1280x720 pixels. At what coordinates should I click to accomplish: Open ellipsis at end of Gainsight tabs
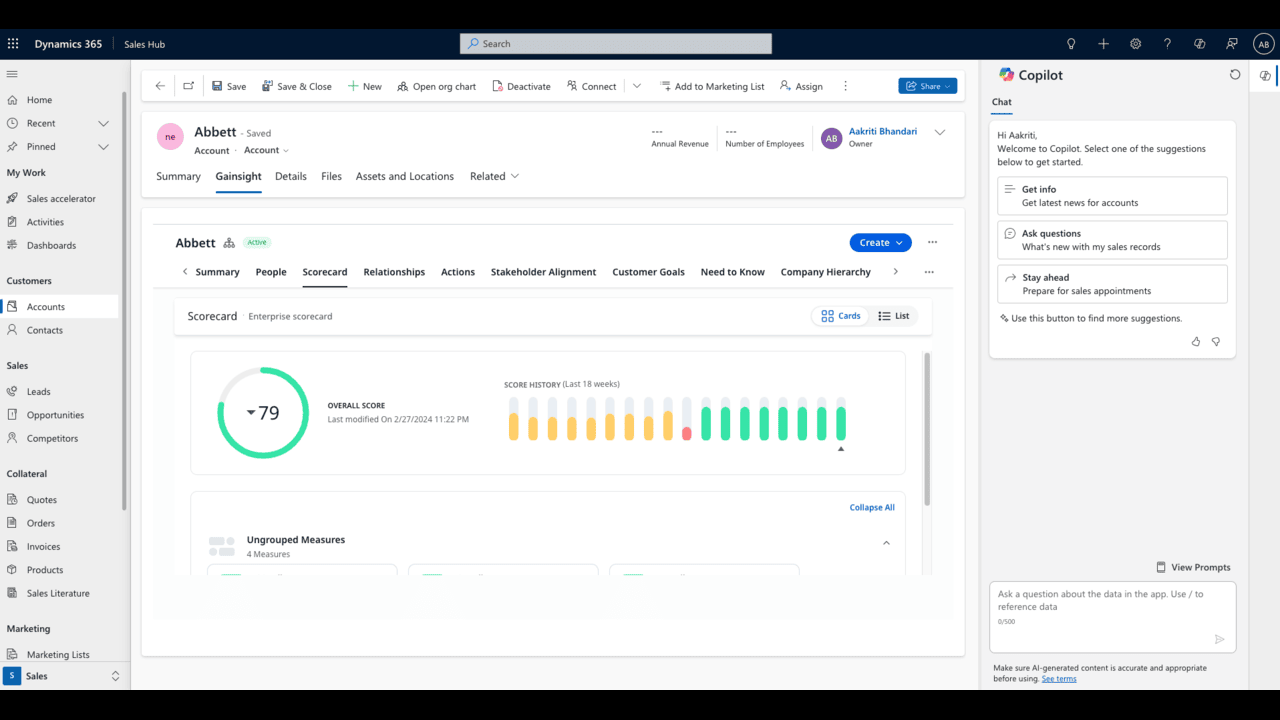click(929, 272)
